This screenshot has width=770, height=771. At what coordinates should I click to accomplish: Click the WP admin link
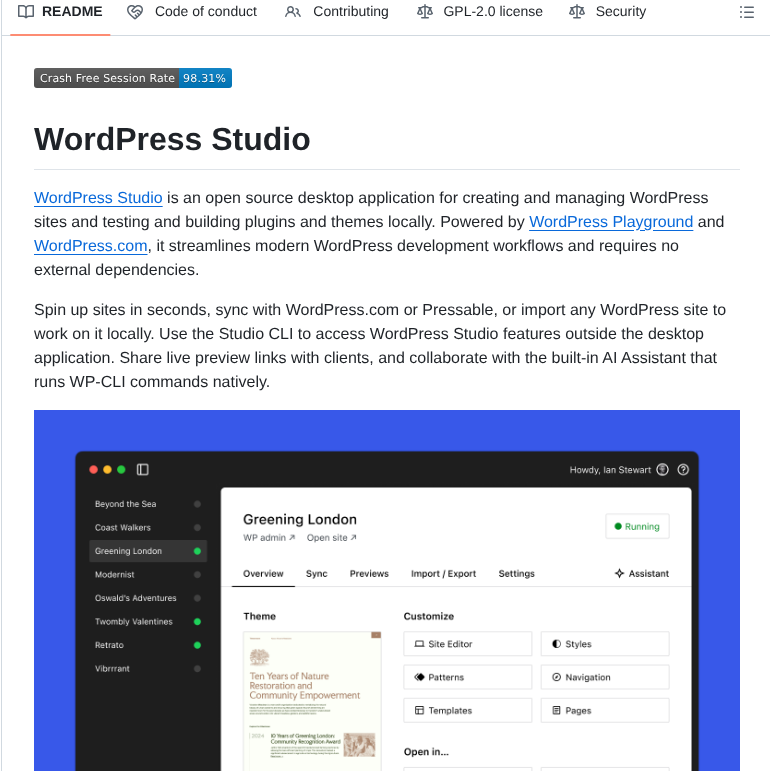(269, 538)
